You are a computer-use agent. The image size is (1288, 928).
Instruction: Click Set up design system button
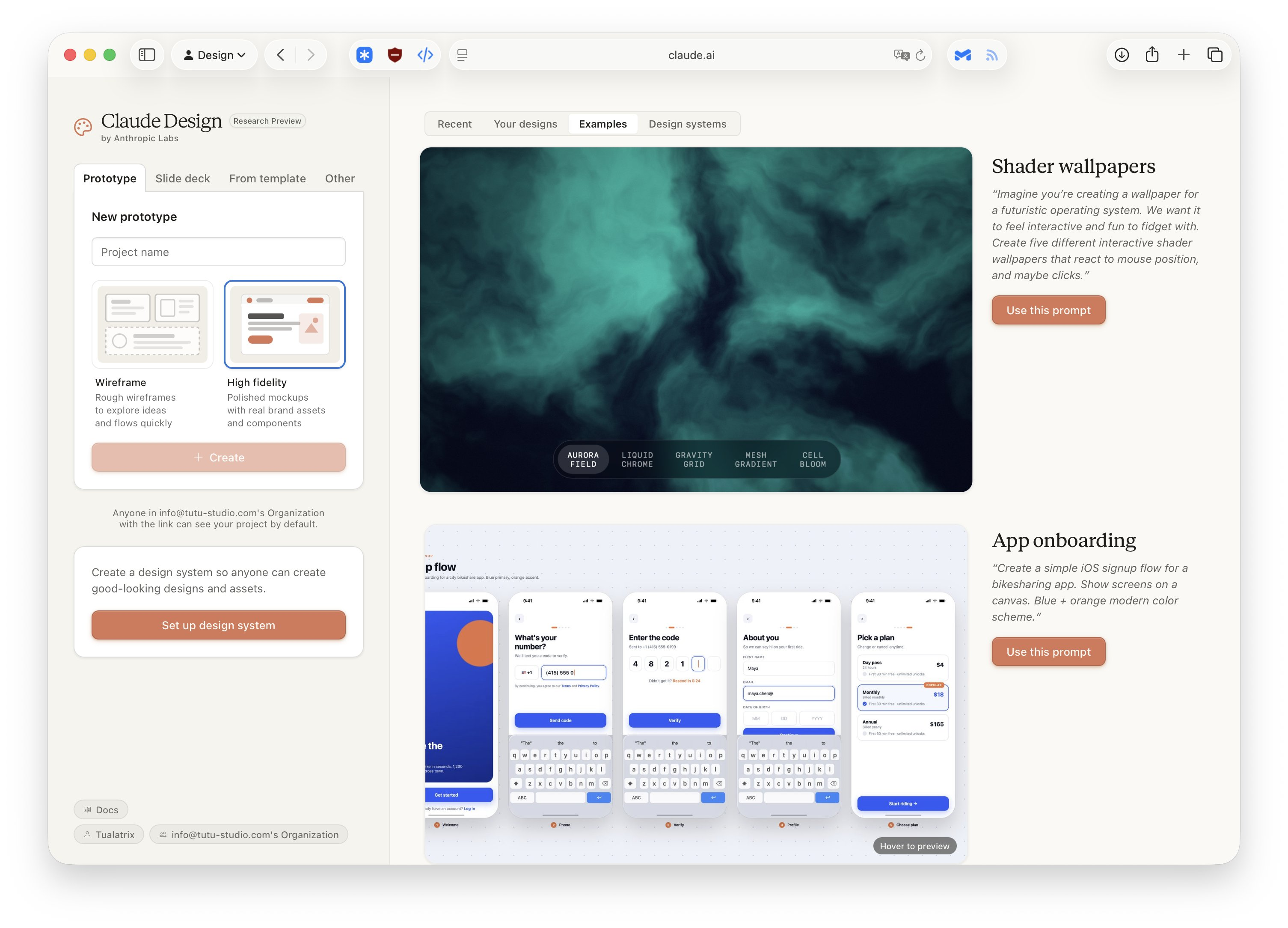218,625
